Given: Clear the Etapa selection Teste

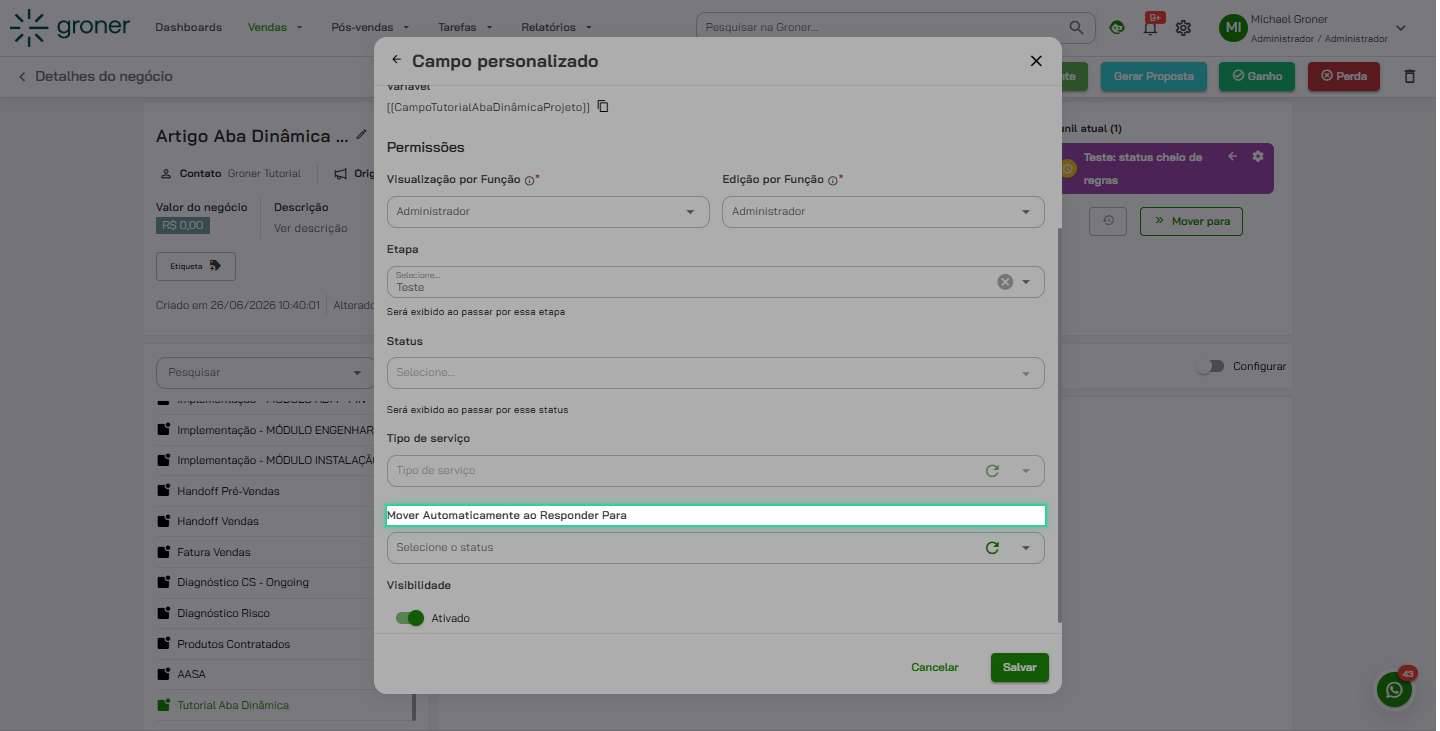Looking at the screenshot, I should click(1005, 282).
